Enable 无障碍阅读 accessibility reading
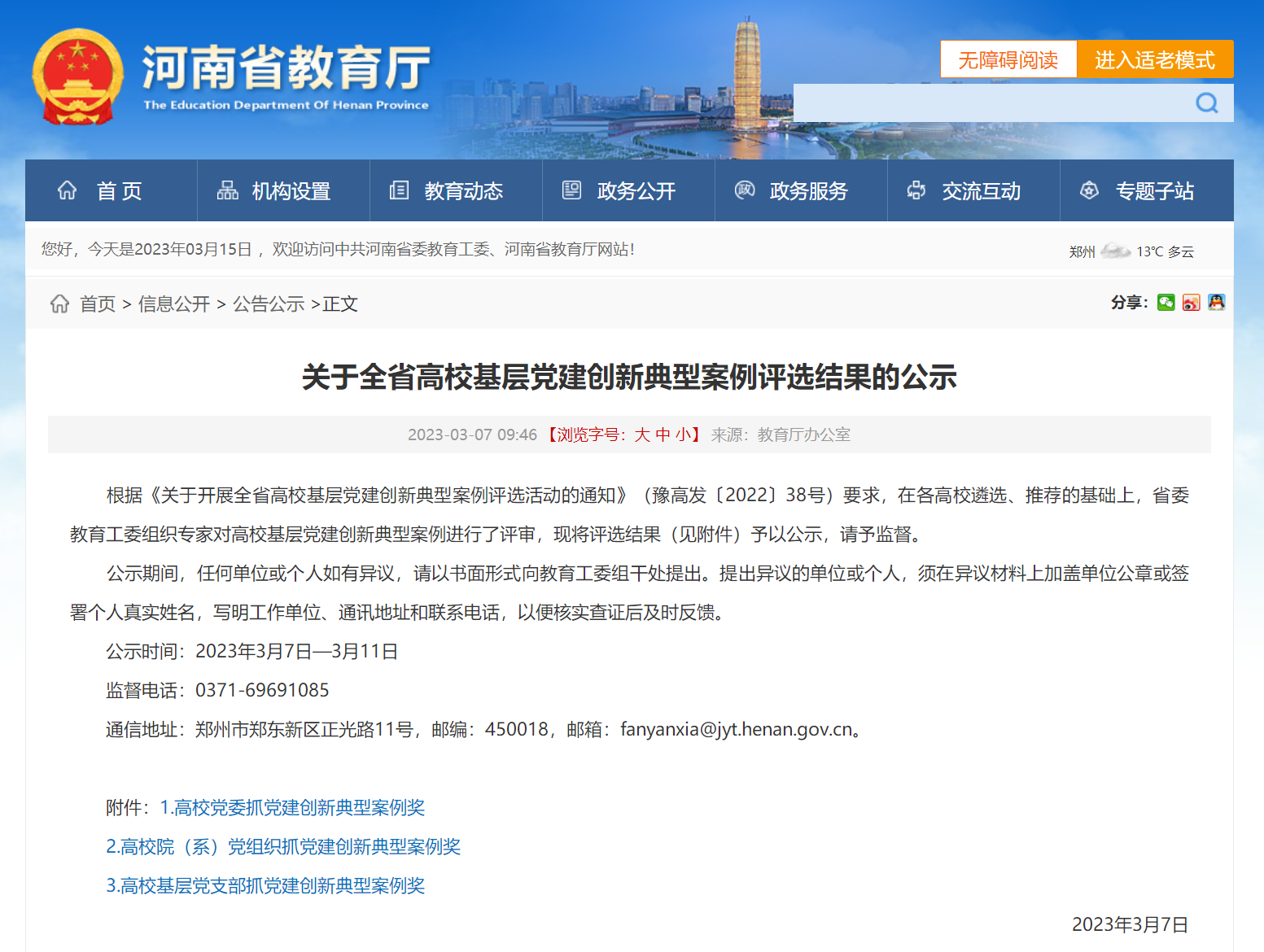 1008,59
